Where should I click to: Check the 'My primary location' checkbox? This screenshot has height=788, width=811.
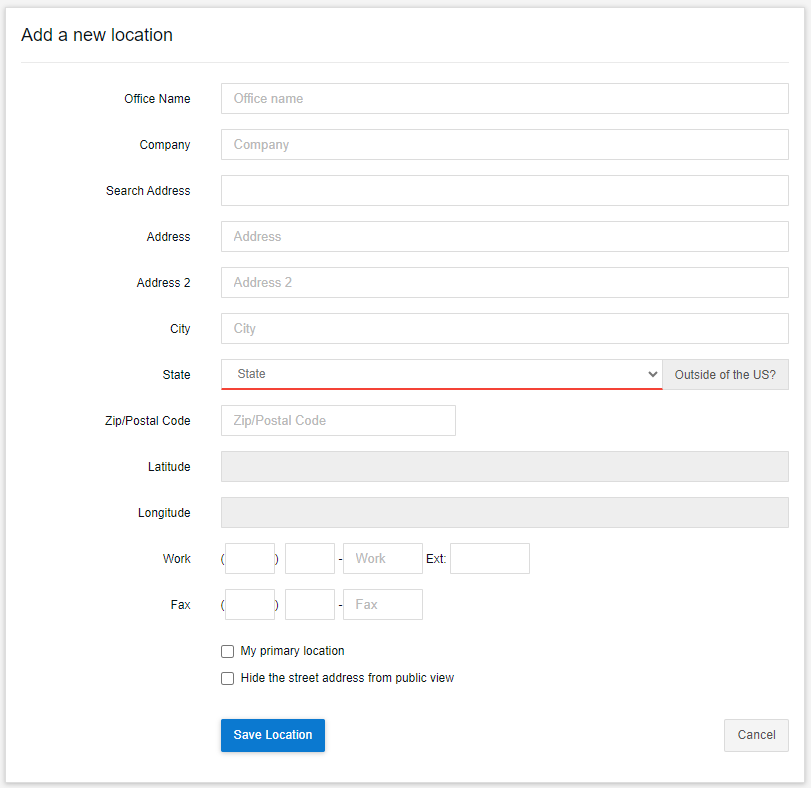pos(228,651)
